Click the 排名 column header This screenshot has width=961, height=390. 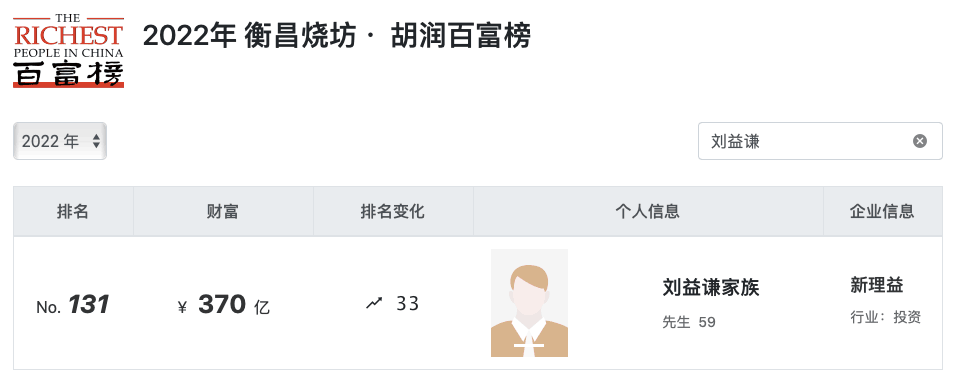click(x=74, y=212)
